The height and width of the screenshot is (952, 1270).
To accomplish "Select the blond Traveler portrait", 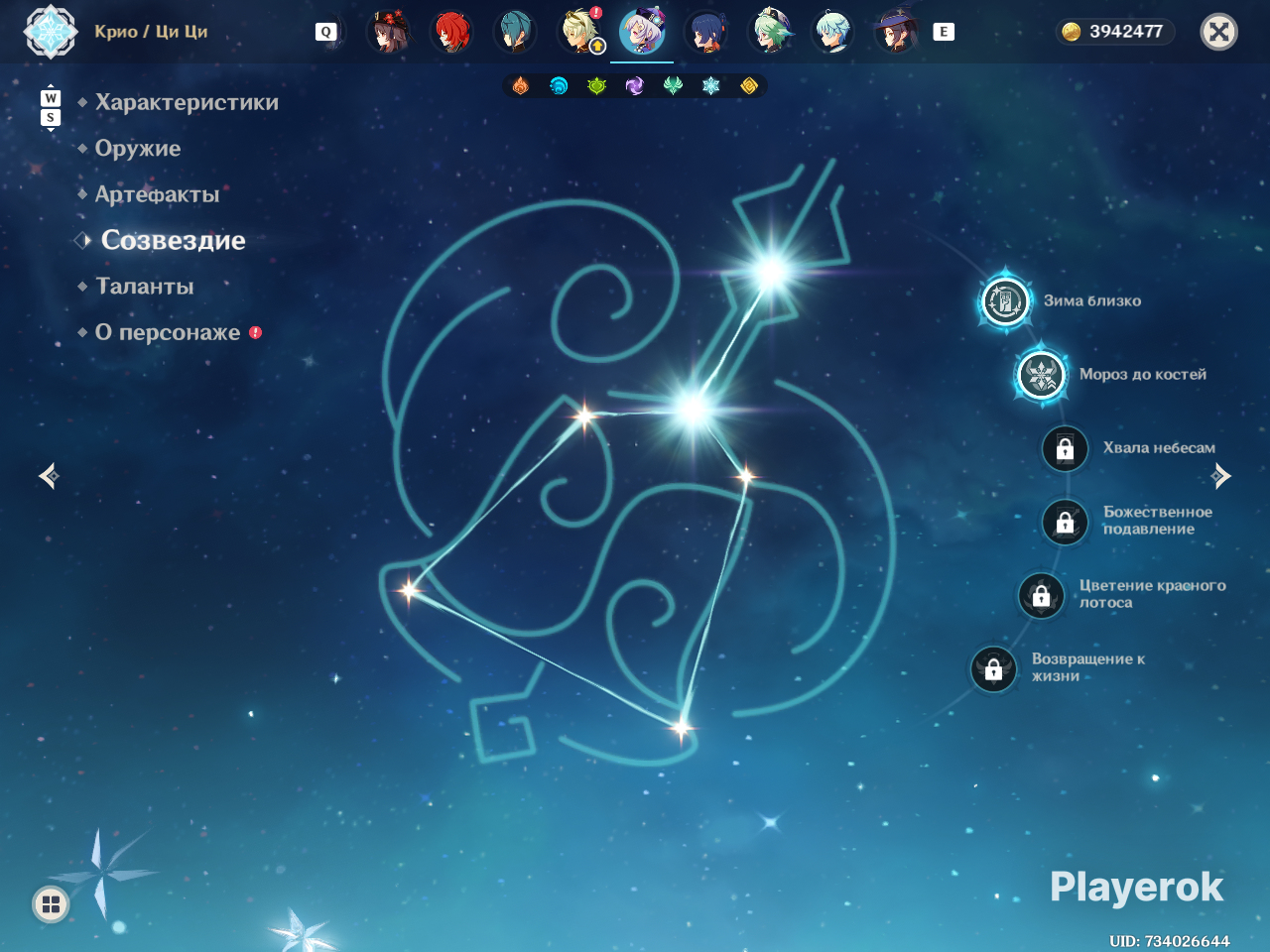I will coord(578,32).
